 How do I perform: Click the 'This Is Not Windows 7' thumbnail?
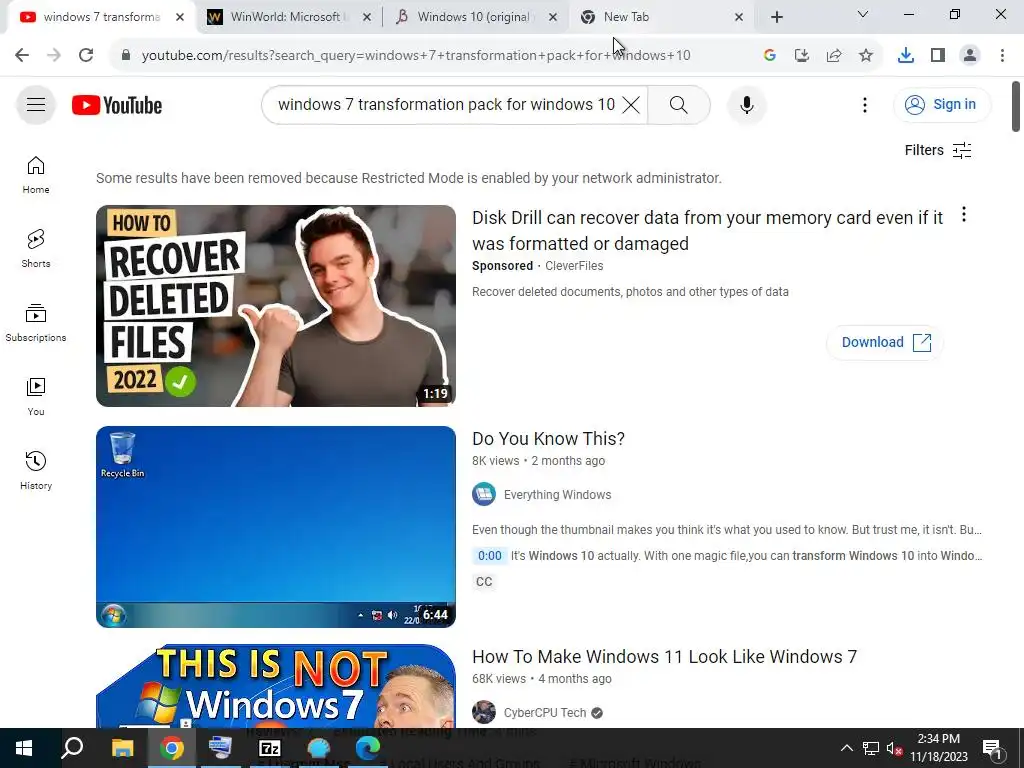(276, 686)
